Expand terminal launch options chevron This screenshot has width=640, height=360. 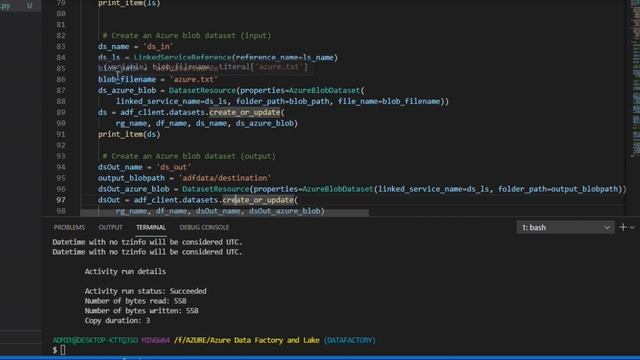[x=632, y=227]
